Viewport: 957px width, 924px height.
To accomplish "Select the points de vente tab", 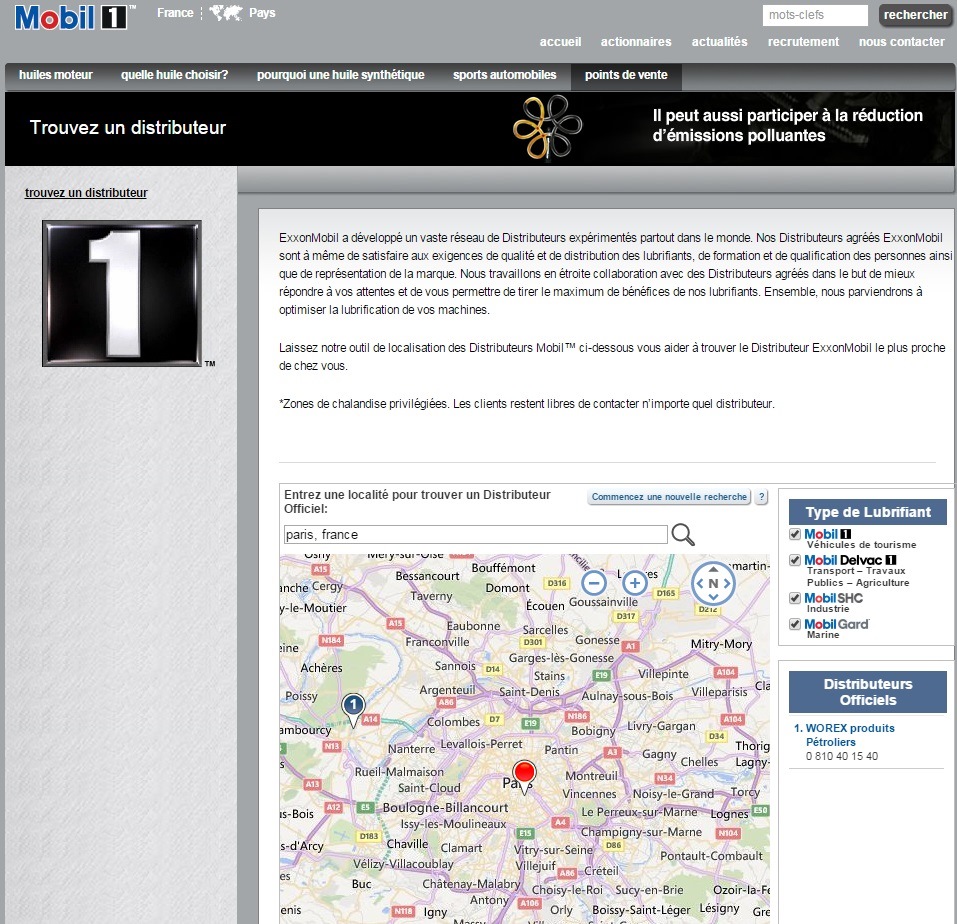I will (x=626, y=75).
